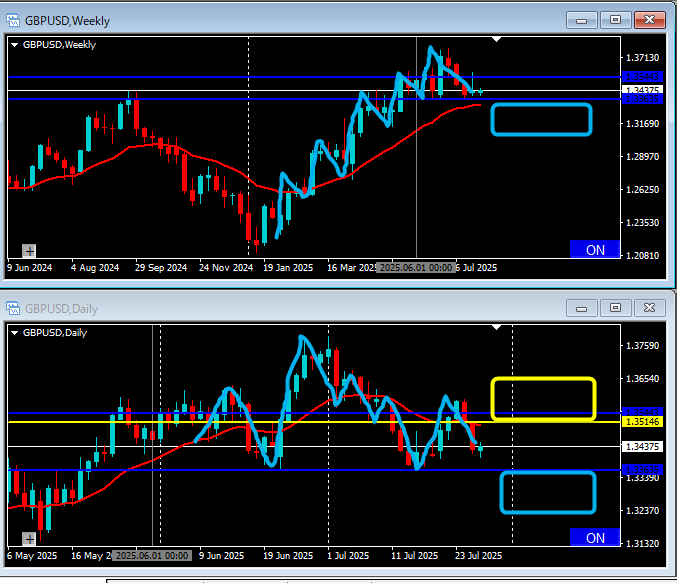Click the 1.26250 price scale value in the Weekly chart
This screenshot has height=583, width=677.
[642, 190]
